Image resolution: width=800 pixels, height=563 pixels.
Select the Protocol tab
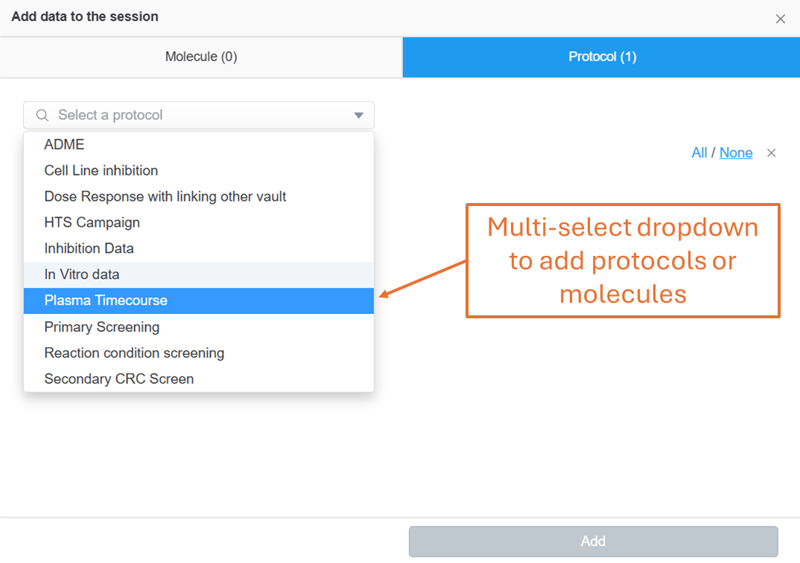pyautogui.click(x=601, y=57)
